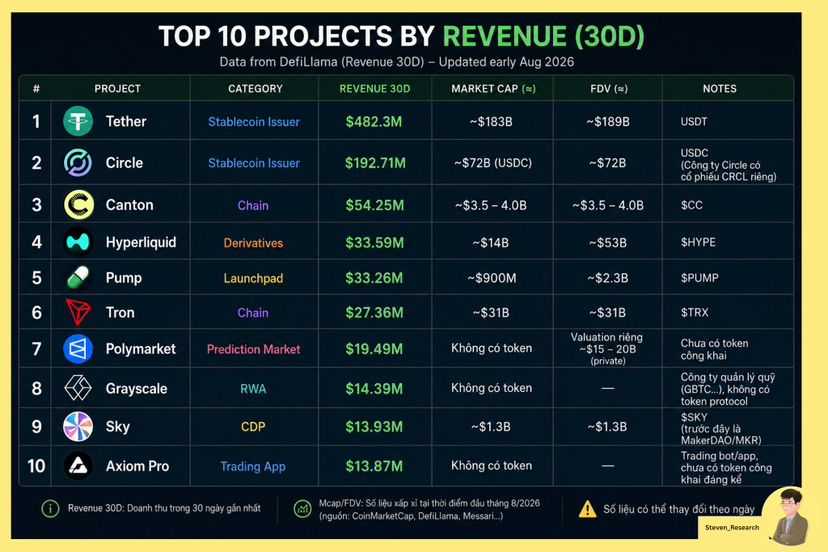This screenshot has height=552, width=828.
Task: Click the Sky logo icon
Action: coord(78,426)
